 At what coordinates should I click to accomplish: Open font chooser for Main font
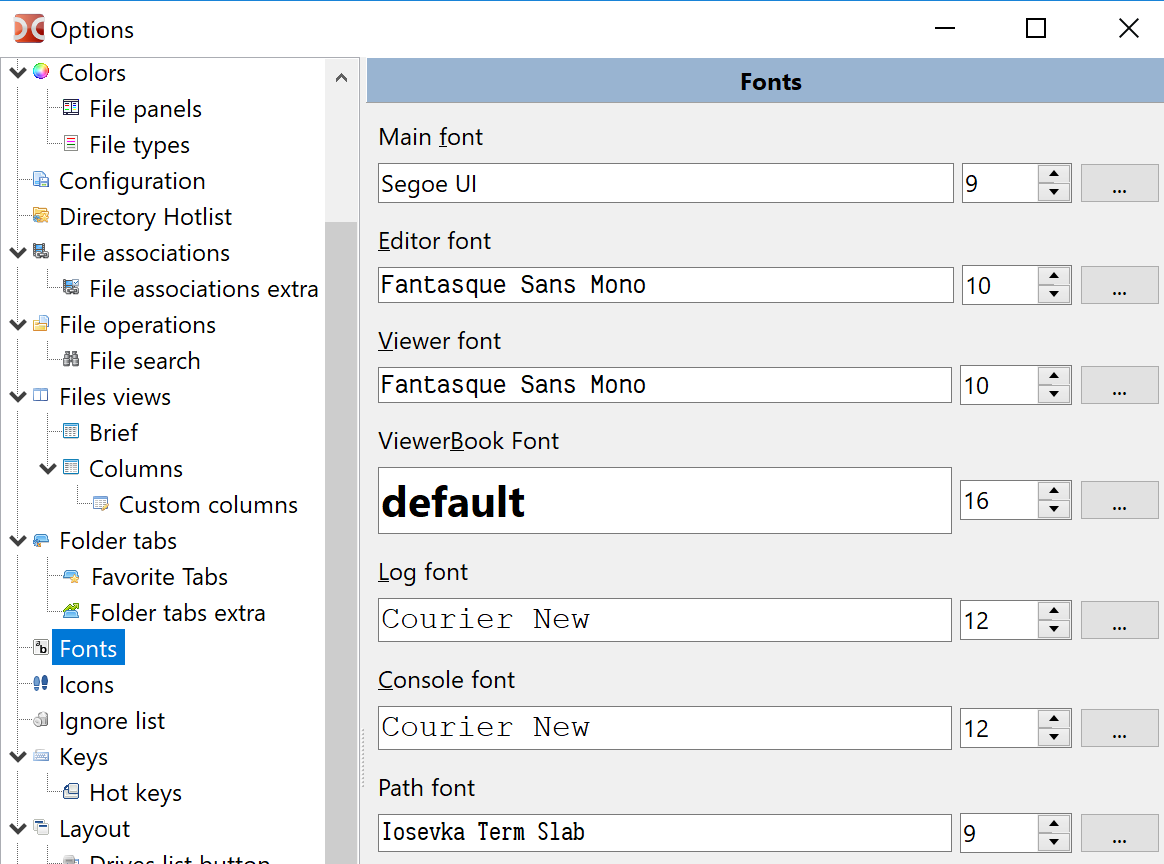tap(1119, 184)
